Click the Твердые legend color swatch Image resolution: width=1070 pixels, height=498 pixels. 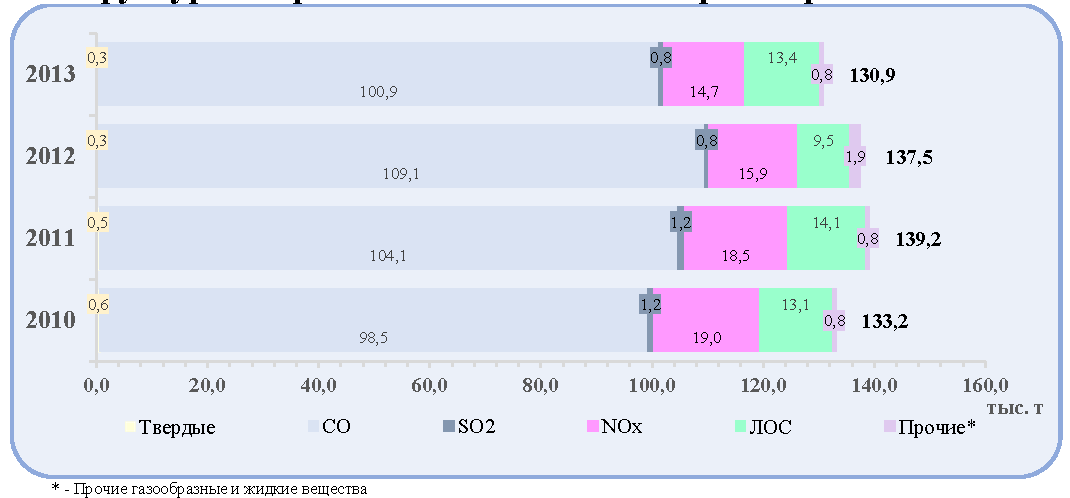pyautogui.click(x=130, y=427)
